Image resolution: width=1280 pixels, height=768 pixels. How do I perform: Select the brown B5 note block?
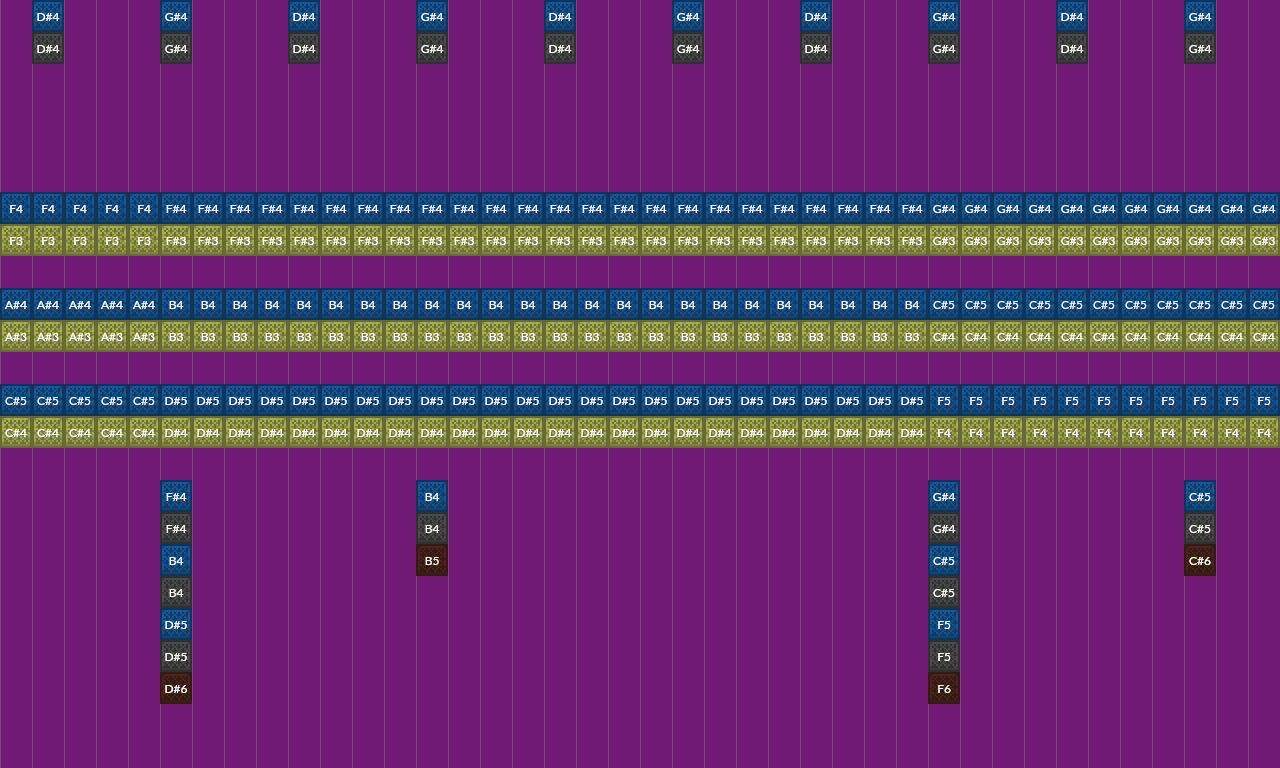(x=432, y=560)
